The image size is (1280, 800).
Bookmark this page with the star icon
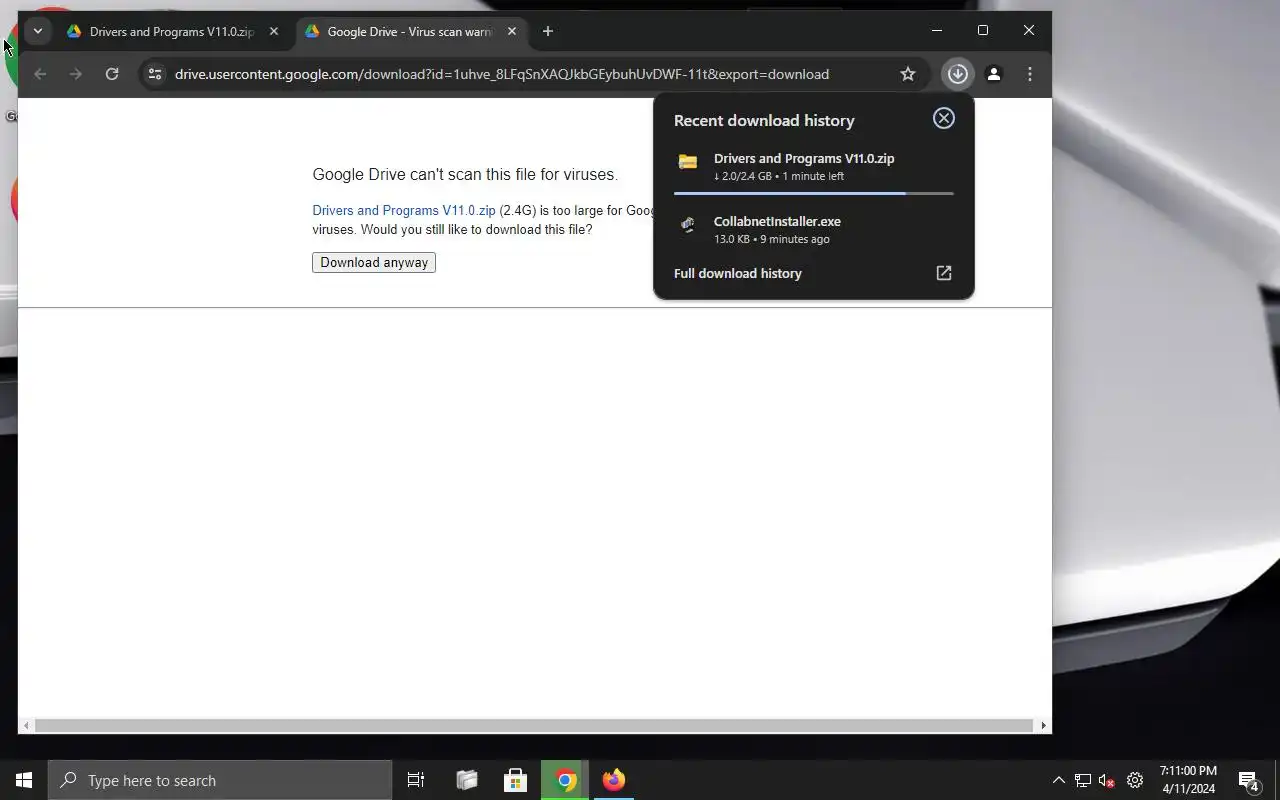(908, 74)
